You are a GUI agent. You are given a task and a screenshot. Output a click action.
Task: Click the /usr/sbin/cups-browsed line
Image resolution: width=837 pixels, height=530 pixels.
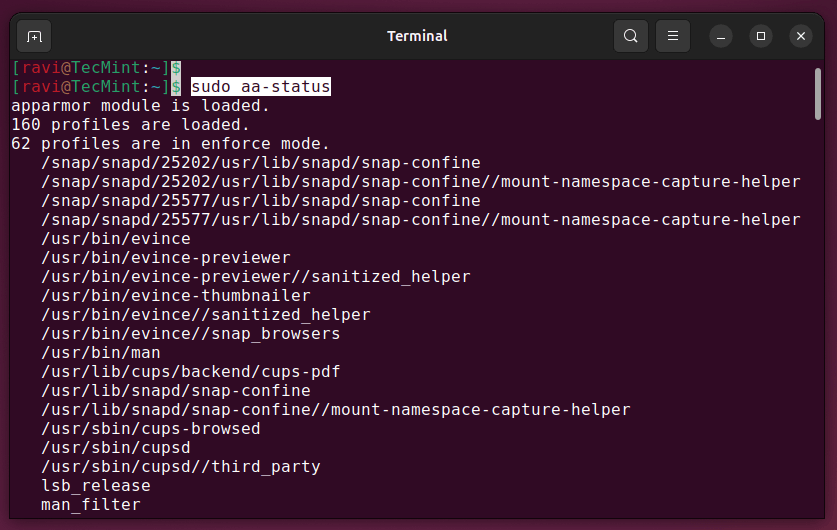pos(150,429)
